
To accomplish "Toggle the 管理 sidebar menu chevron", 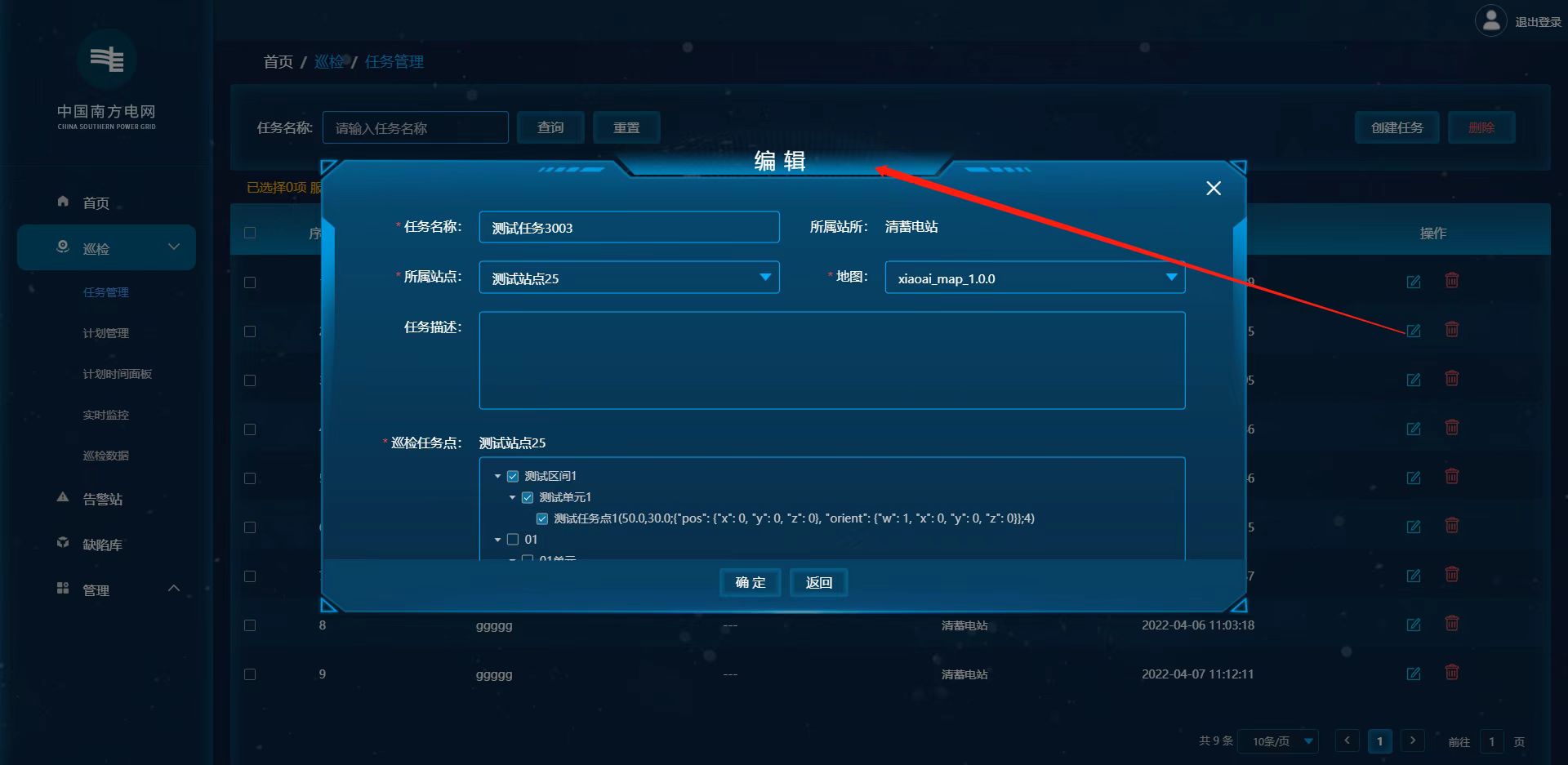I will pyautogui.click(x=173, y=589).
